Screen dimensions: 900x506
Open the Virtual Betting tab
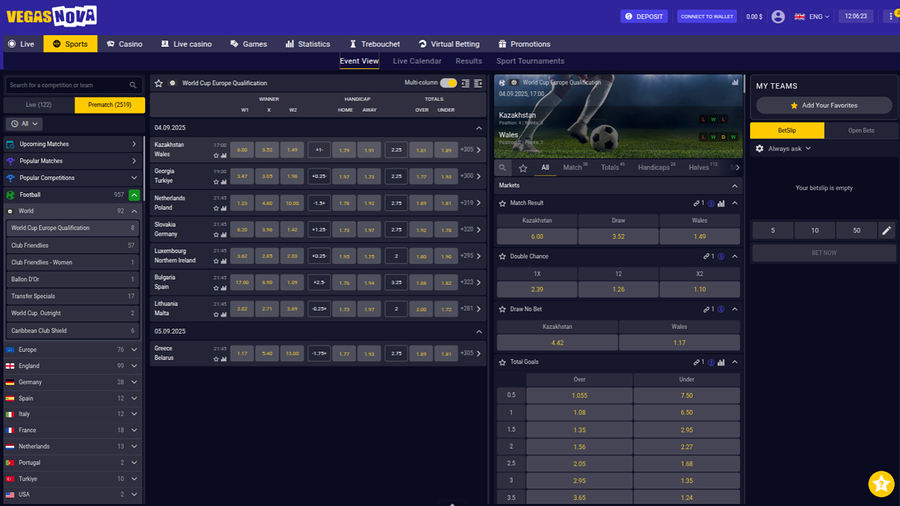449,44
